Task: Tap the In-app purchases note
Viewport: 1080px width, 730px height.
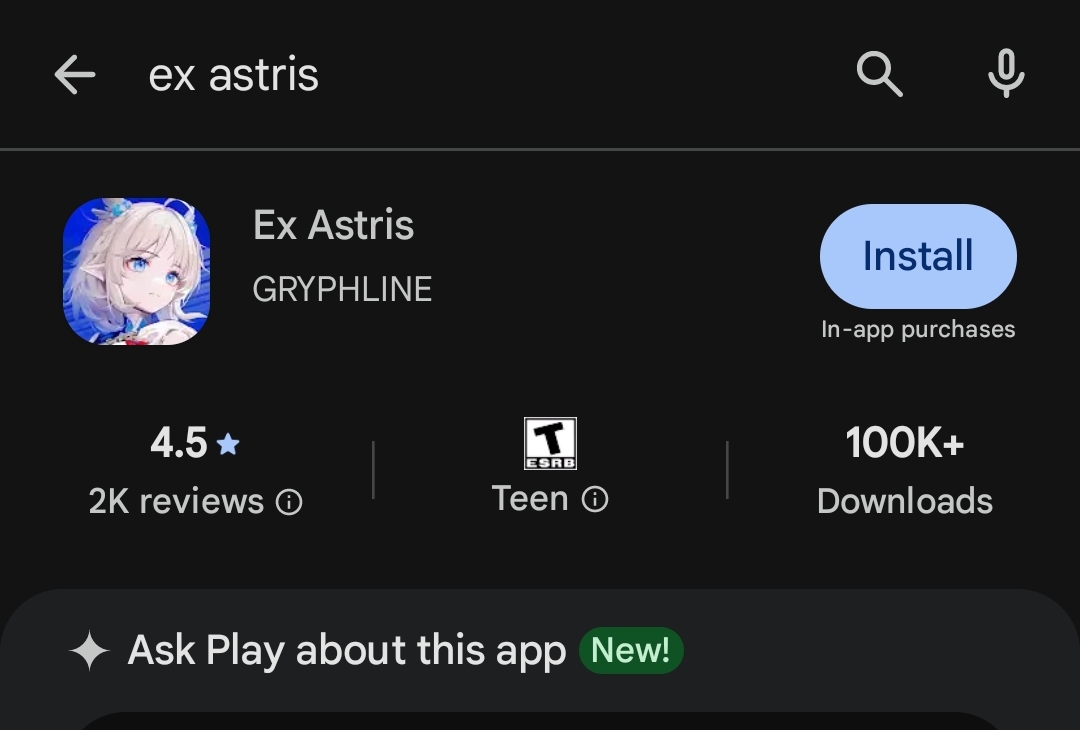Action: point(918,329)
